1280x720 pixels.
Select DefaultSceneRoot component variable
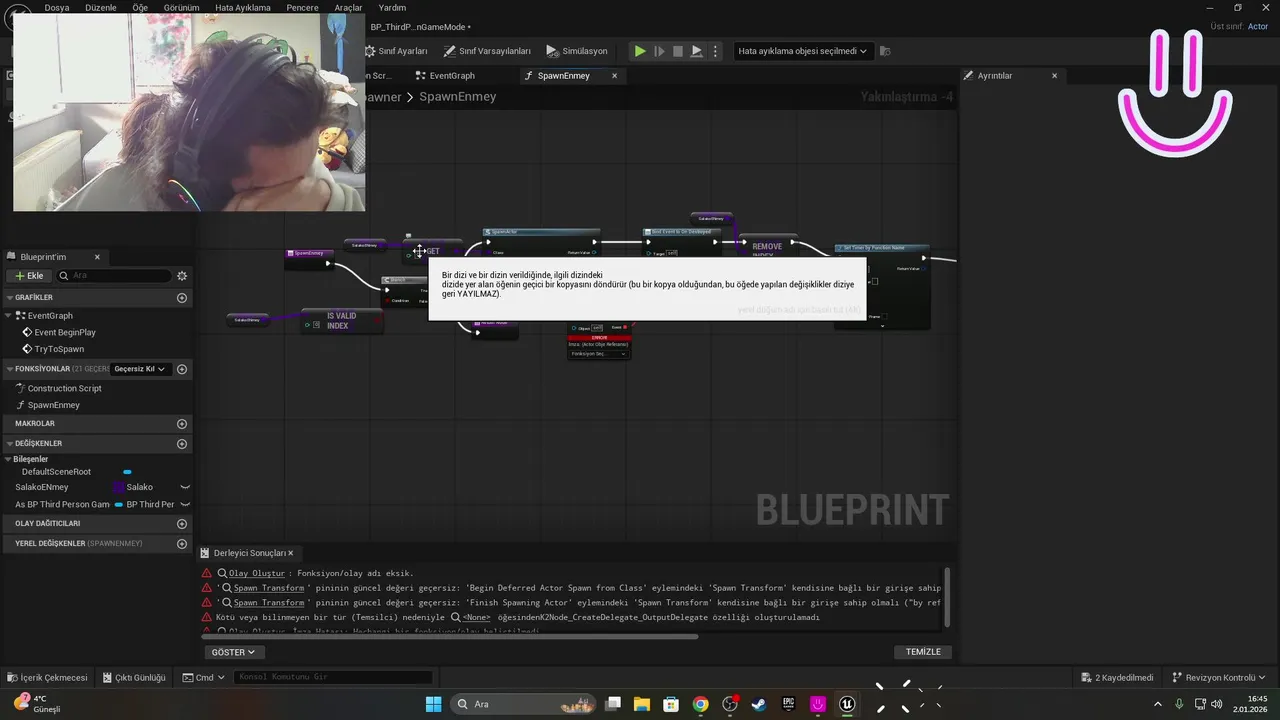[x=56, y=472]
